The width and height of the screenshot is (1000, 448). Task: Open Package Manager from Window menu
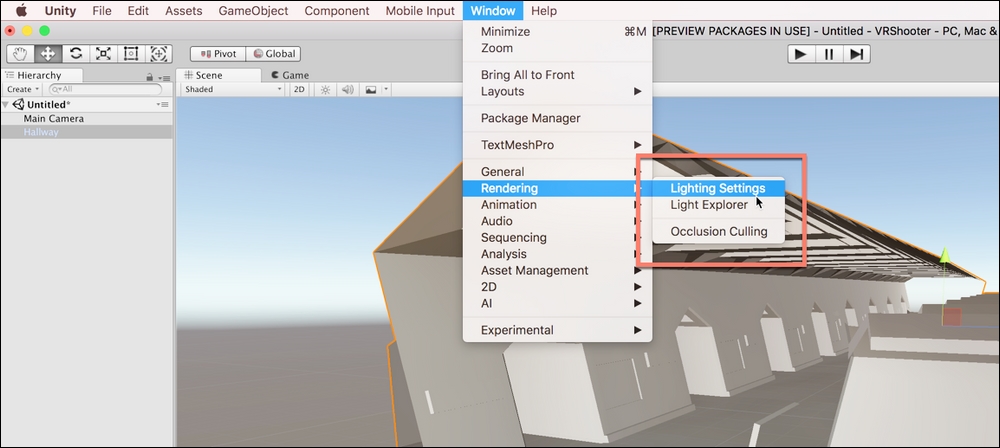tap(557, 119)
